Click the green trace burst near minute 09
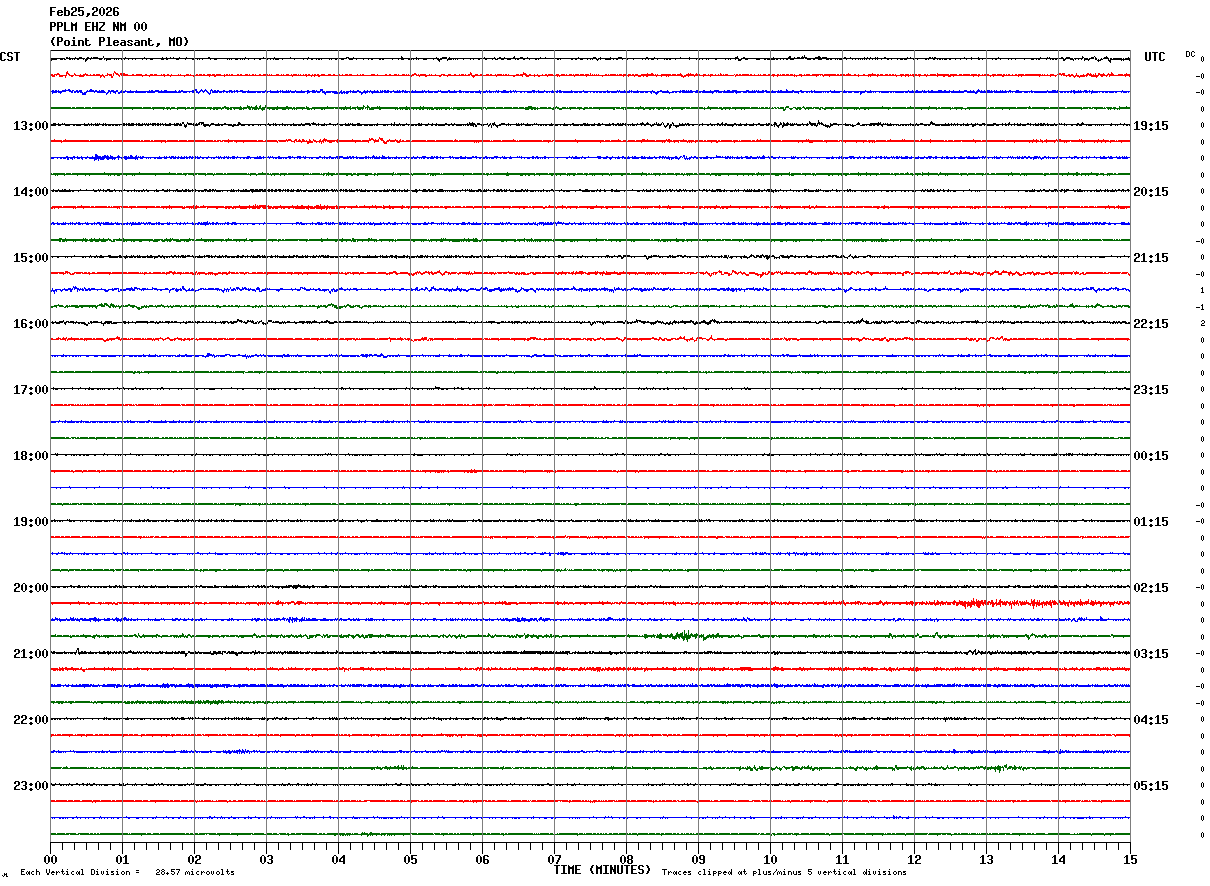 point(684,636)
